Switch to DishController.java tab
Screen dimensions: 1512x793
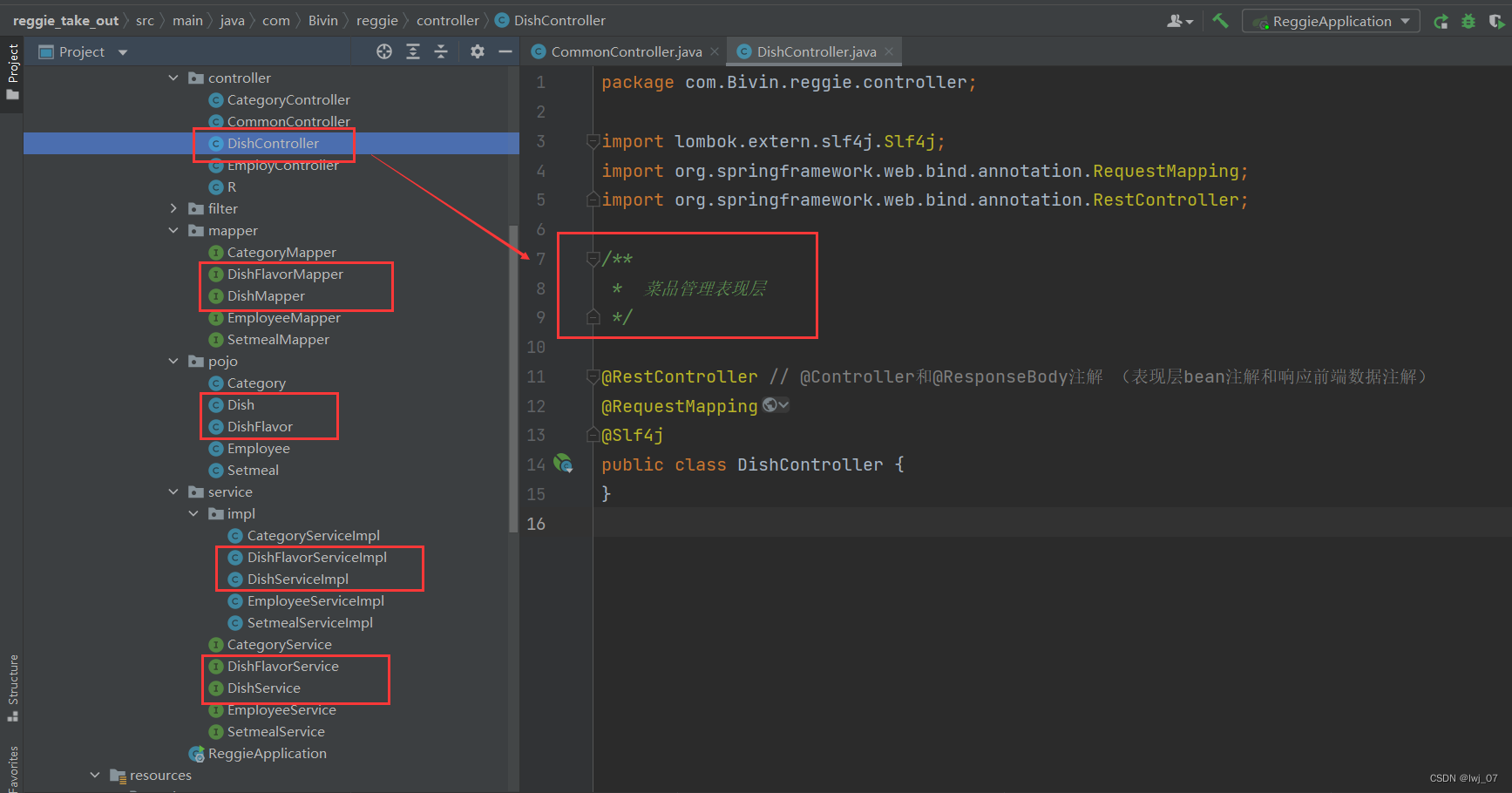tap(816, 51)
